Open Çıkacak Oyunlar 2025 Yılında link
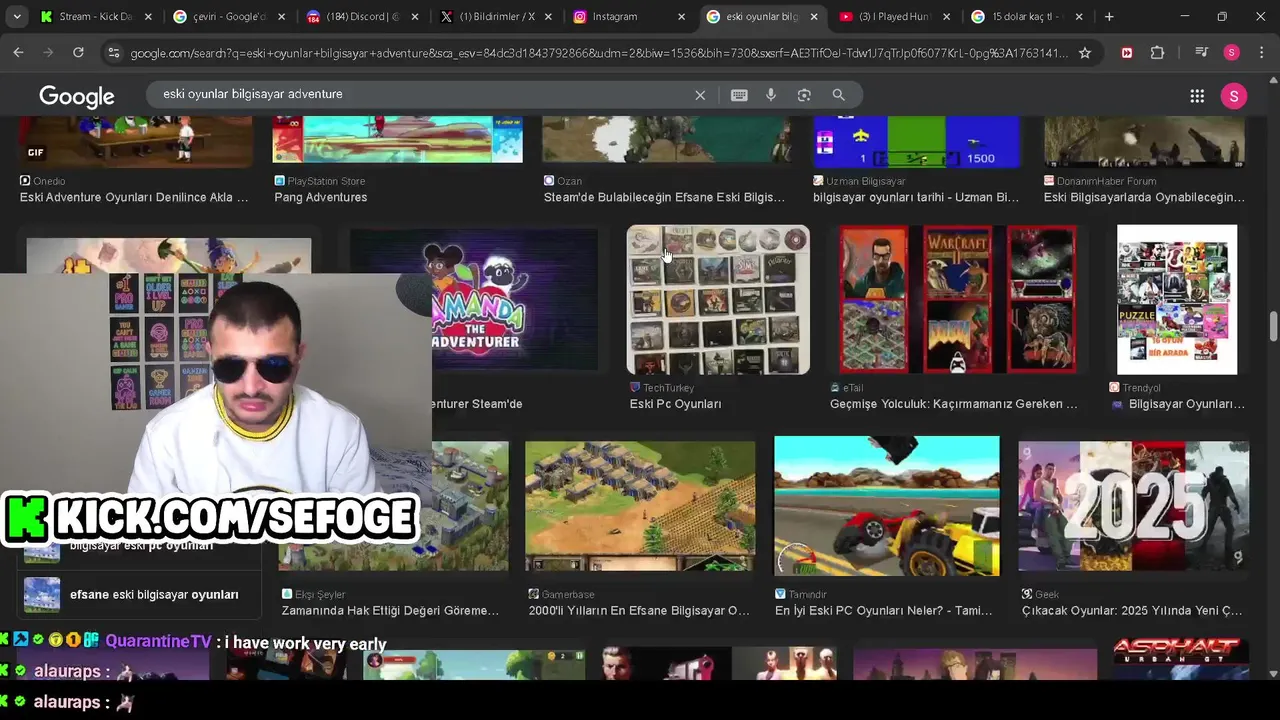This screenshot has height=720, width=1280. (x=1132, y=611)
